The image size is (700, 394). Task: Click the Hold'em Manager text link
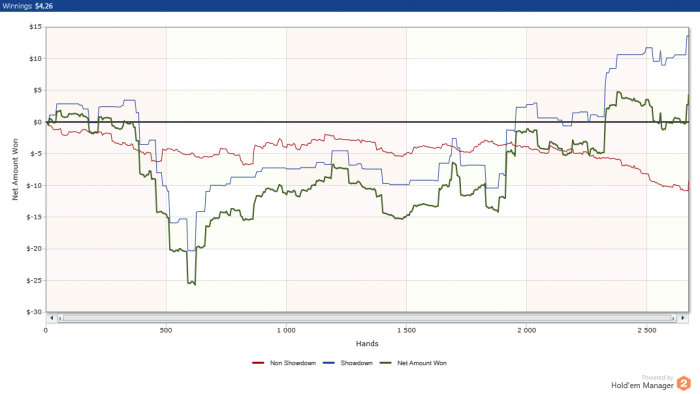pyautogui.click(x=642, y=386)
